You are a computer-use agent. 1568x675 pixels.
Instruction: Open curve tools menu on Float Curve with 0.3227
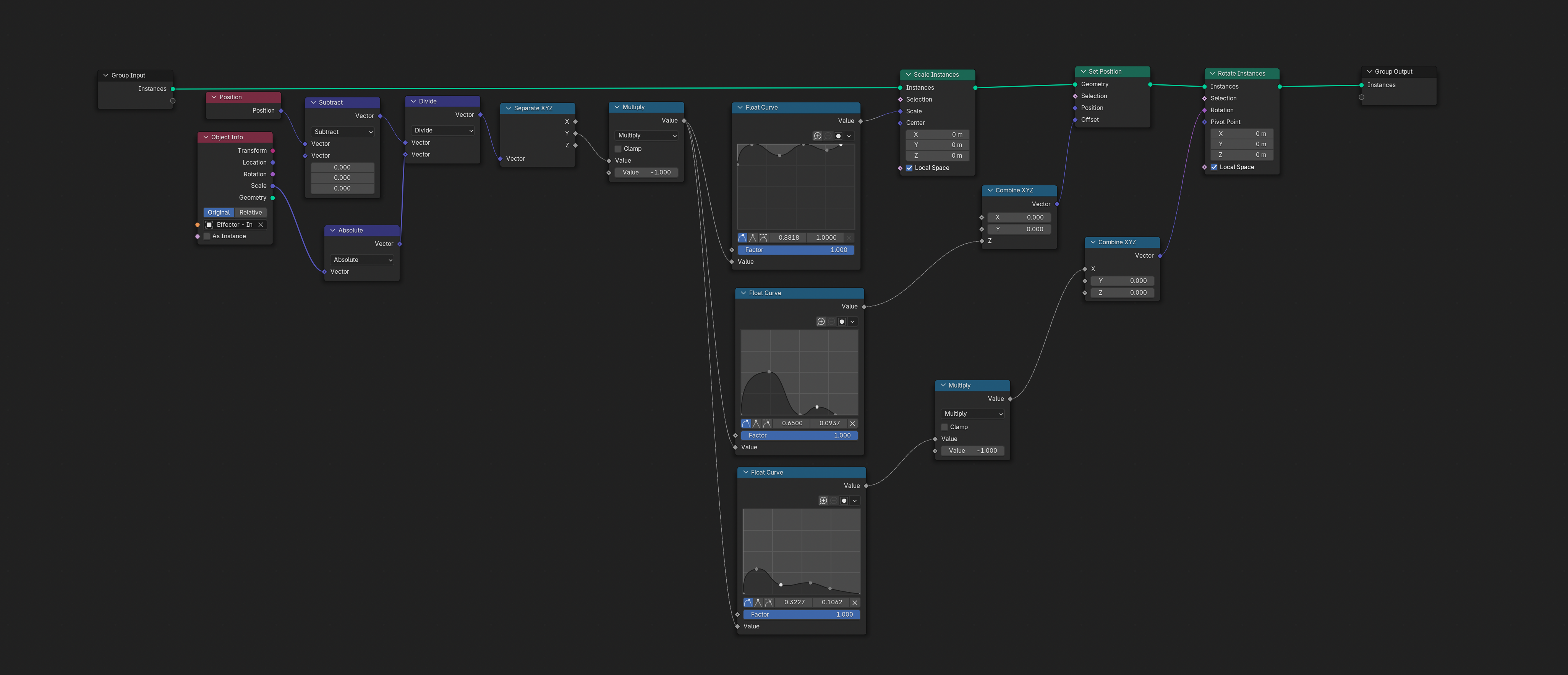855,501
